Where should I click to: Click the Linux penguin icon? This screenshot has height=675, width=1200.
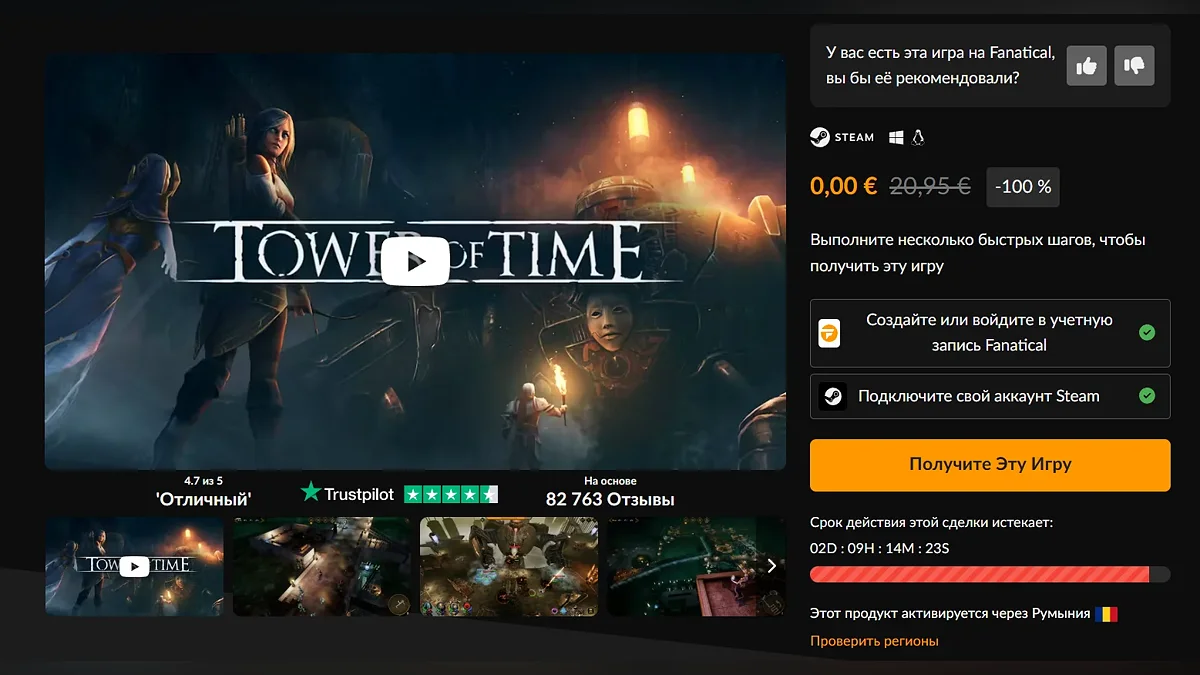tap(918, 138)
